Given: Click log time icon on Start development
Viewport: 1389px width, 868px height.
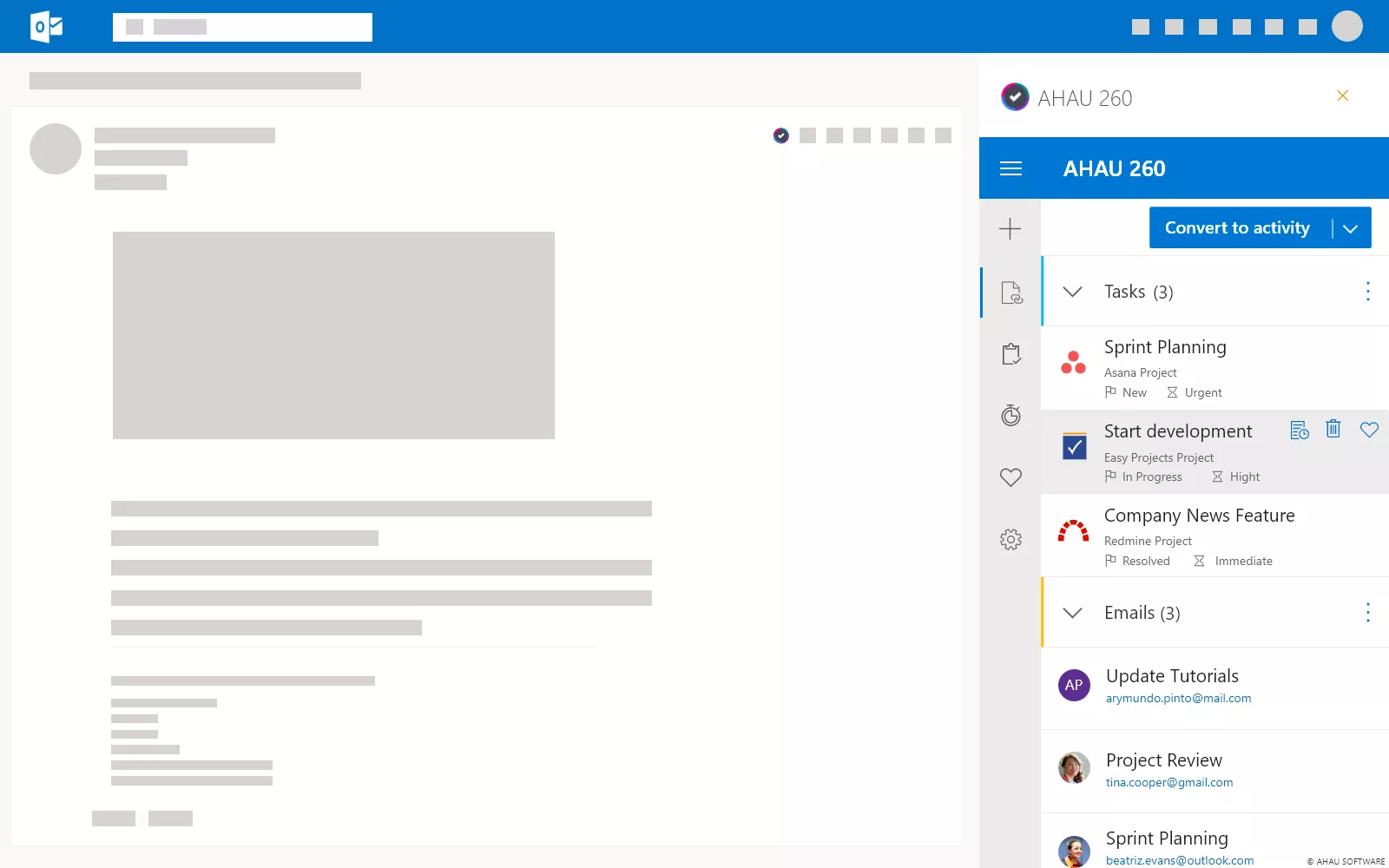Looking at the screenshot, I should point(1299,430).
